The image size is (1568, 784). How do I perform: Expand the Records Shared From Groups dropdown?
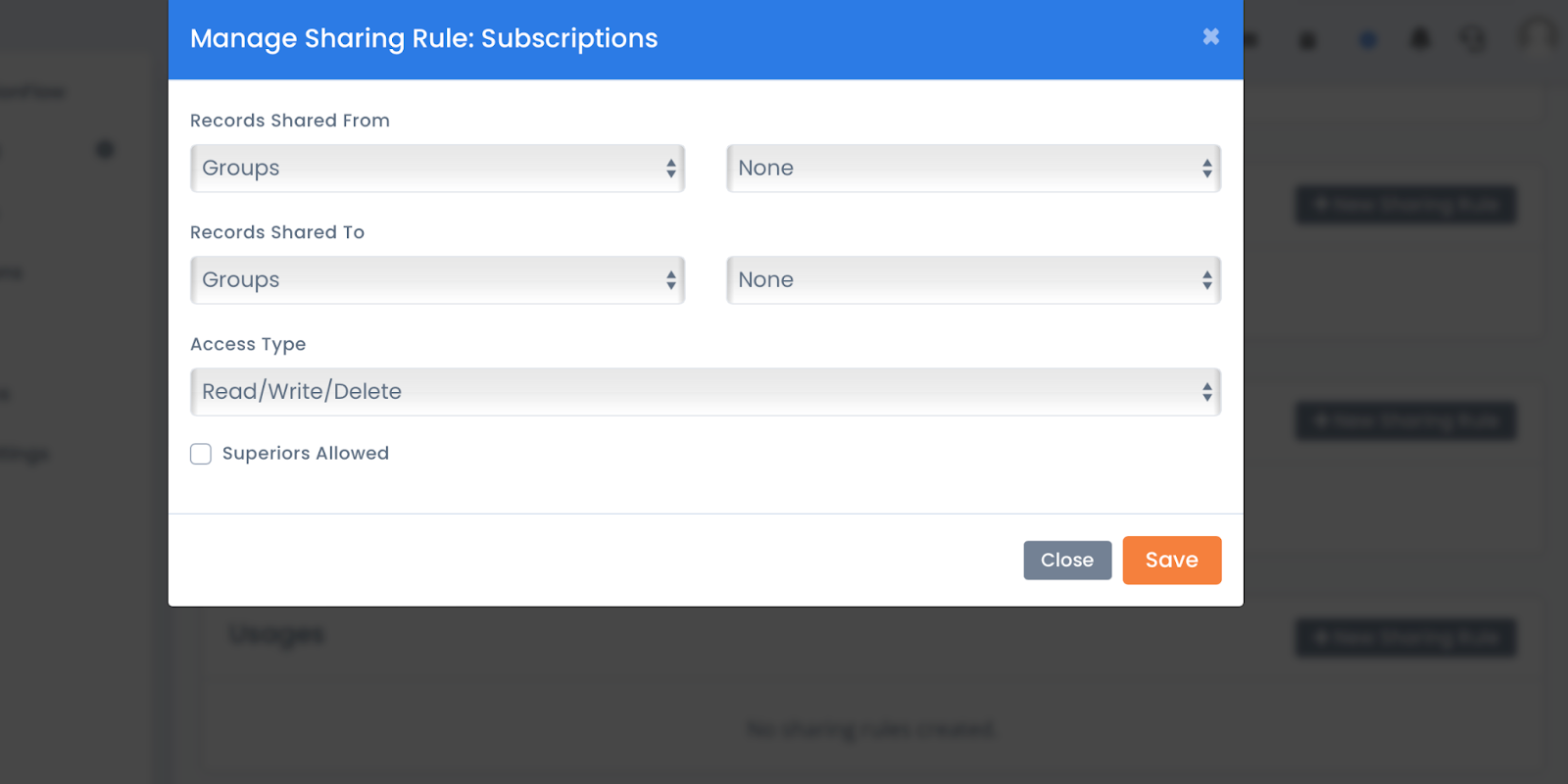click(437, 169)
